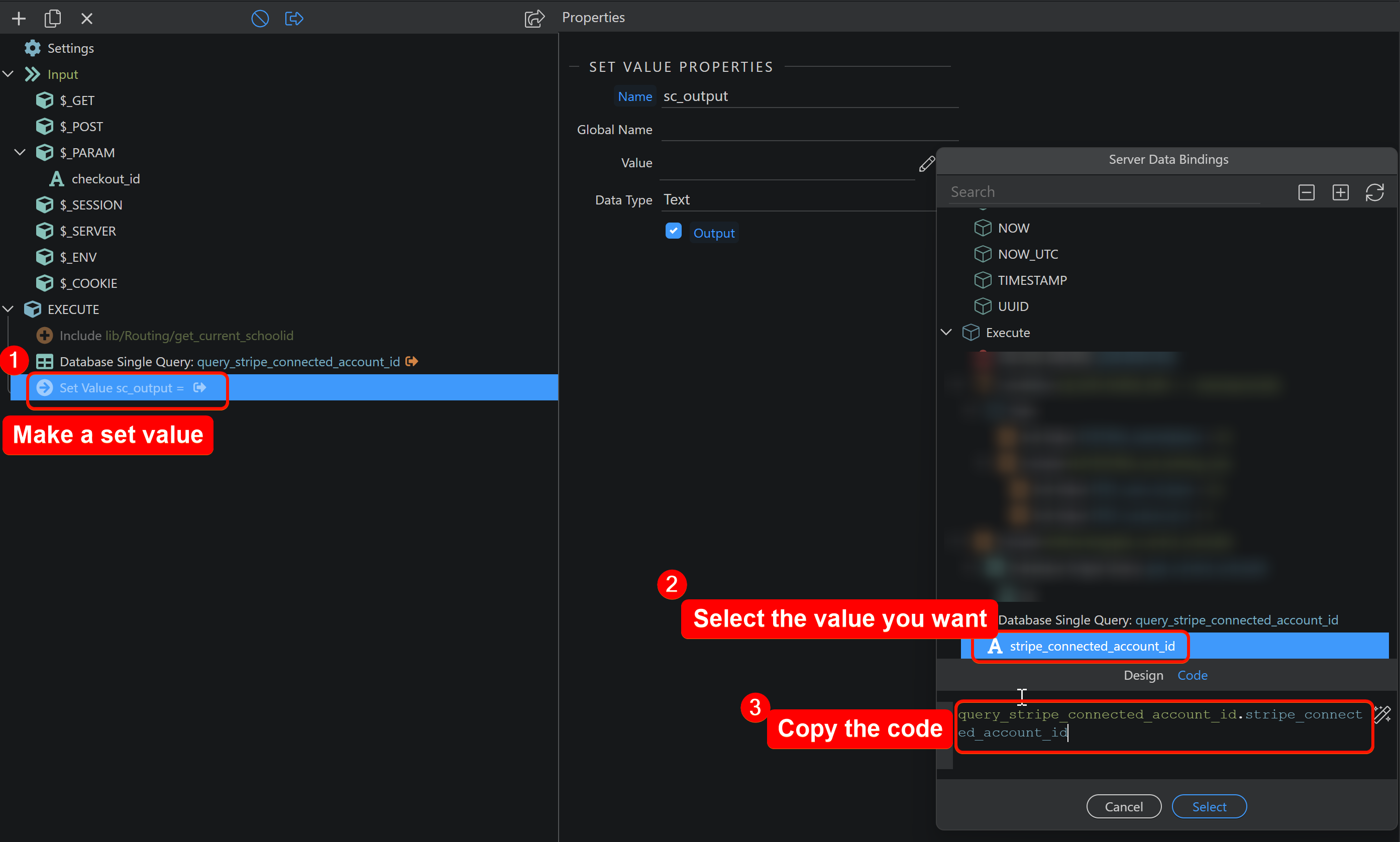Click the blue output arrow toolbar icon
The width and height of the screenshot is (1400, 842).
click(294, 19)
